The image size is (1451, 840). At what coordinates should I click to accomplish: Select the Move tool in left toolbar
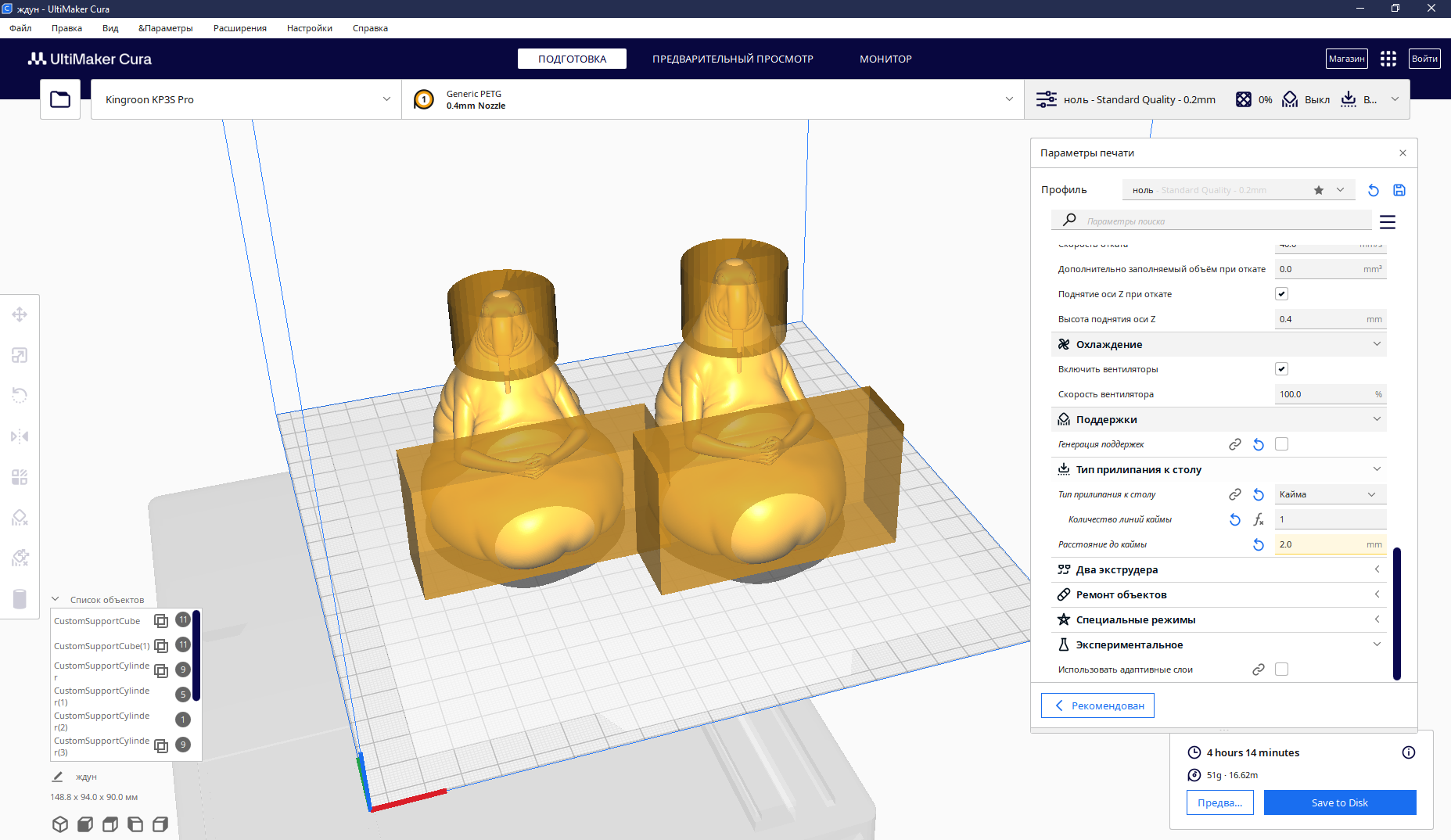(20, 314)
